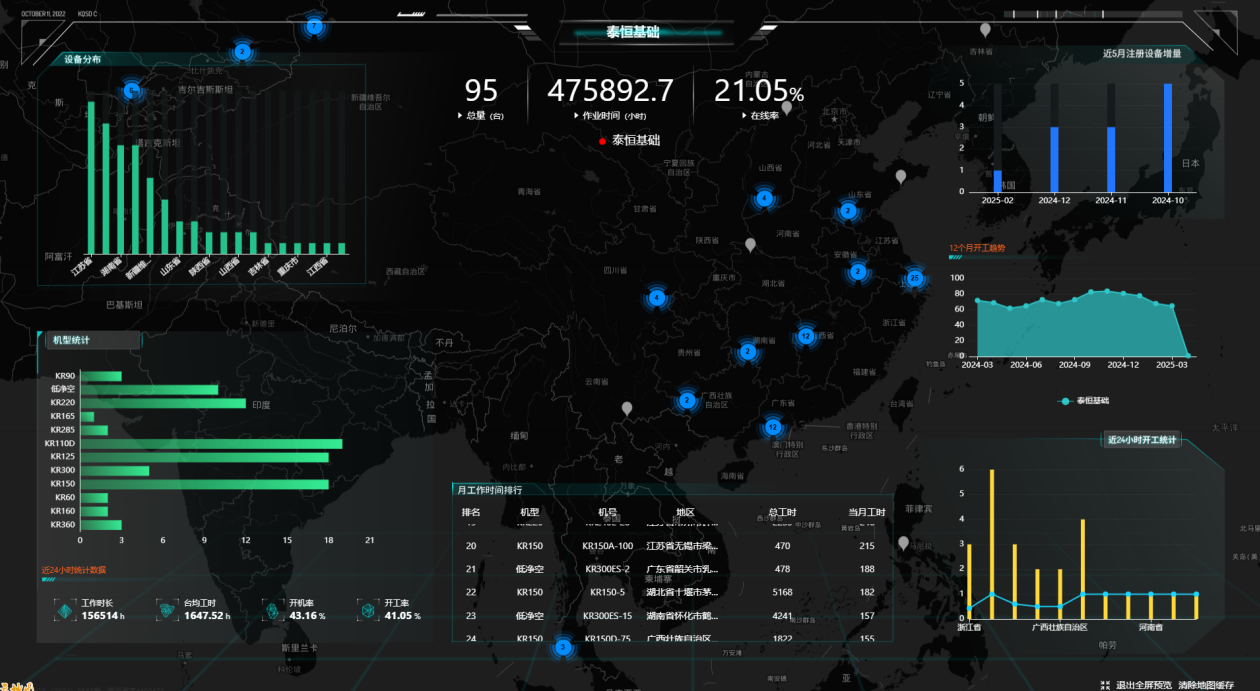Toggle the 泰恒基础 legend under the trend chart
The width and height of the screenshot is (1260, 691).
pyautogui.click(x=1085, y=401)
